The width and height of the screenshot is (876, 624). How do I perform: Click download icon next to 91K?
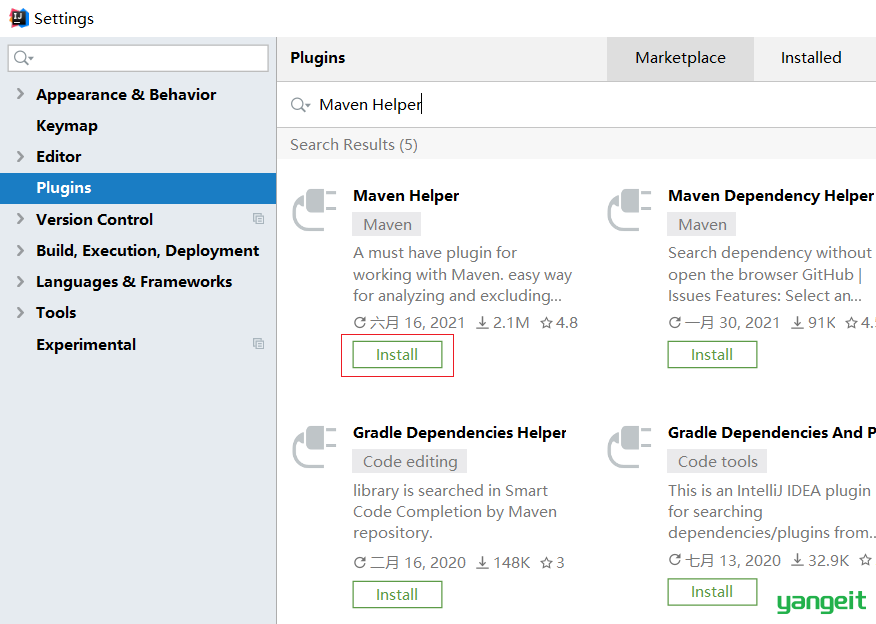point(798,323)
